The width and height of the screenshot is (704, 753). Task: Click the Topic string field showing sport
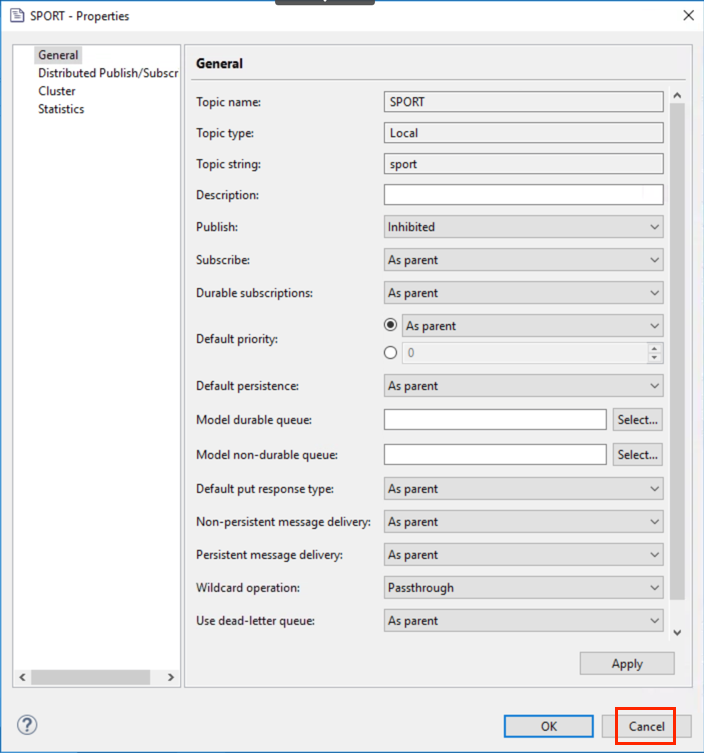523,164
